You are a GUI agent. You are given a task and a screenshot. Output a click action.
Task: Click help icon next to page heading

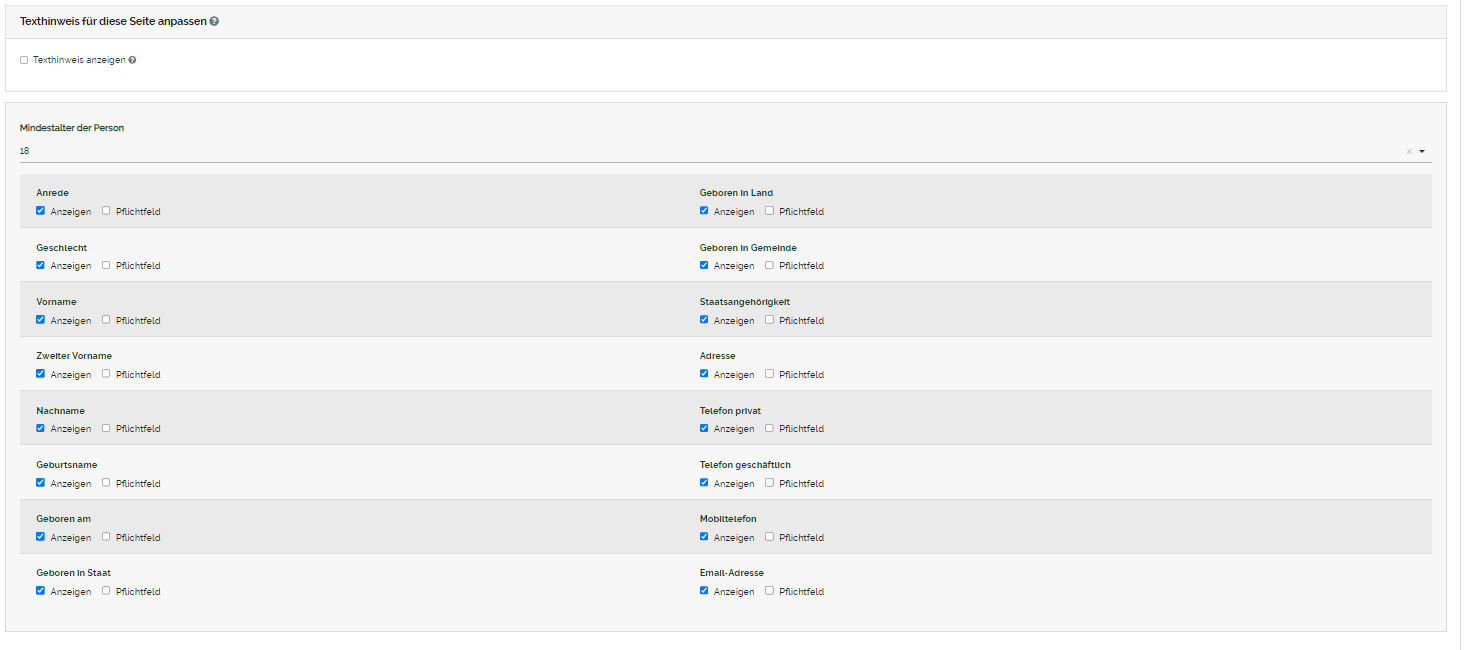[x=214, y=21]
